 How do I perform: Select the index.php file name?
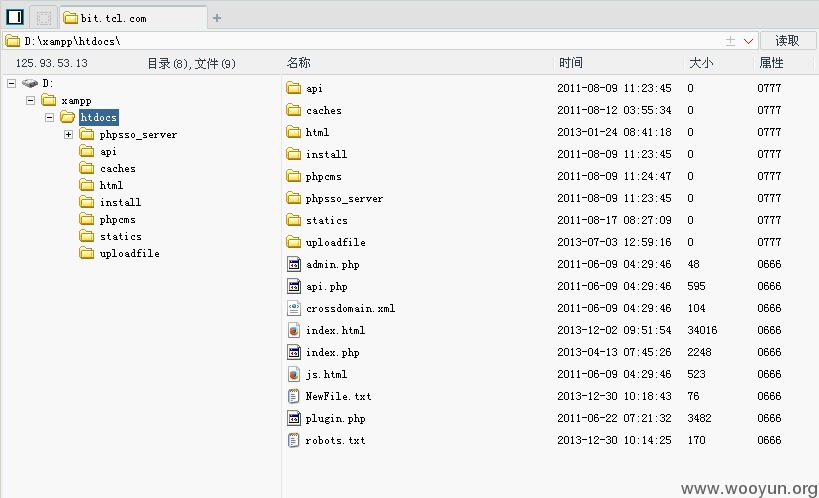point(333,352)
